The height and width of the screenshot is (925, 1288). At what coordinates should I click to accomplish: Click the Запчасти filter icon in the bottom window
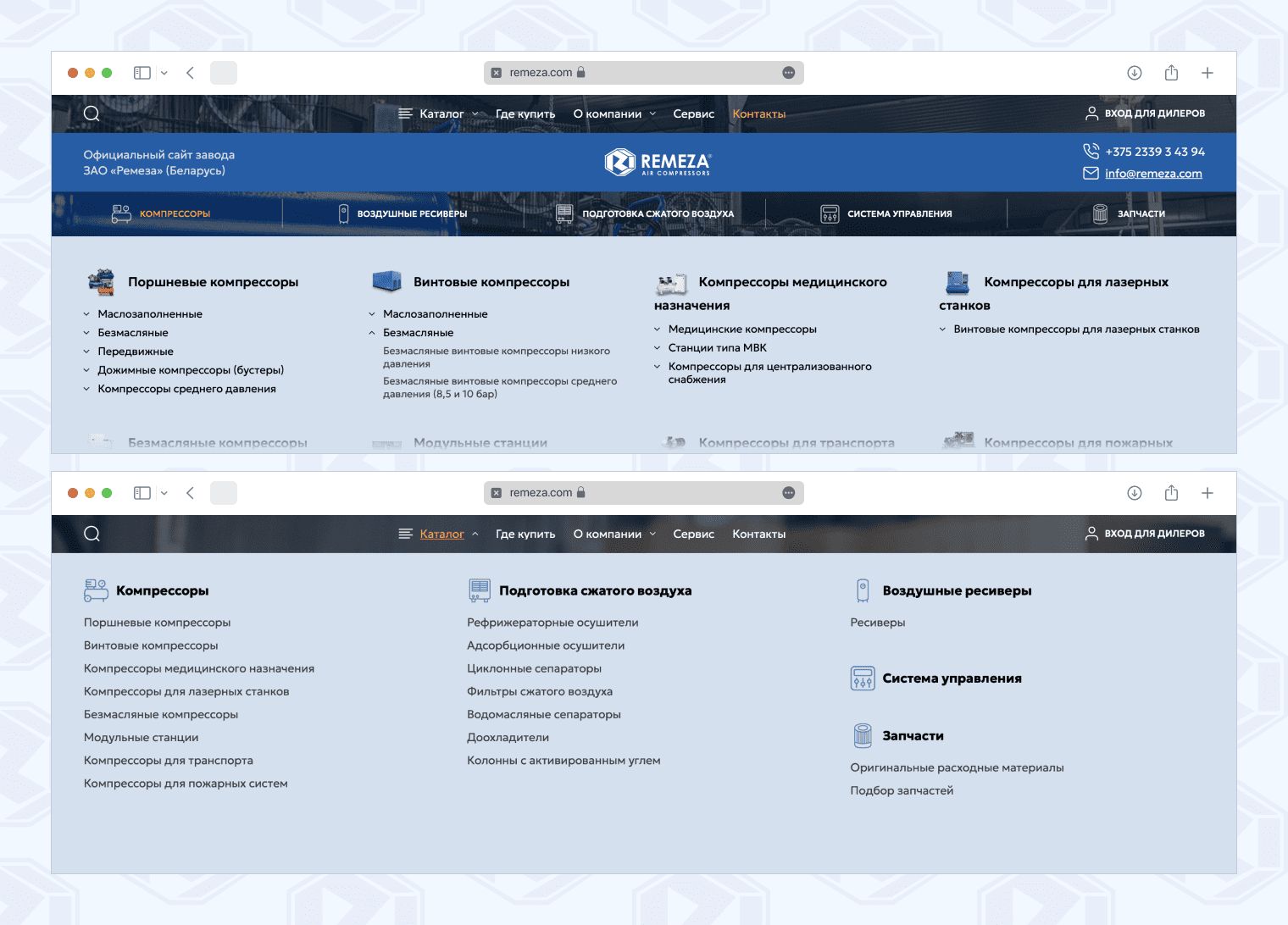863,735
